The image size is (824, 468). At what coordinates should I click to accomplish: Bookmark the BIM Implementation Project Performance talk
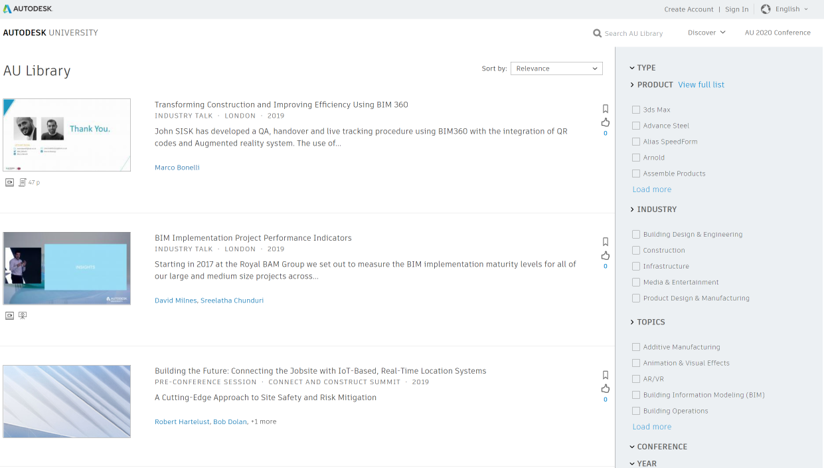pos(605,242)
